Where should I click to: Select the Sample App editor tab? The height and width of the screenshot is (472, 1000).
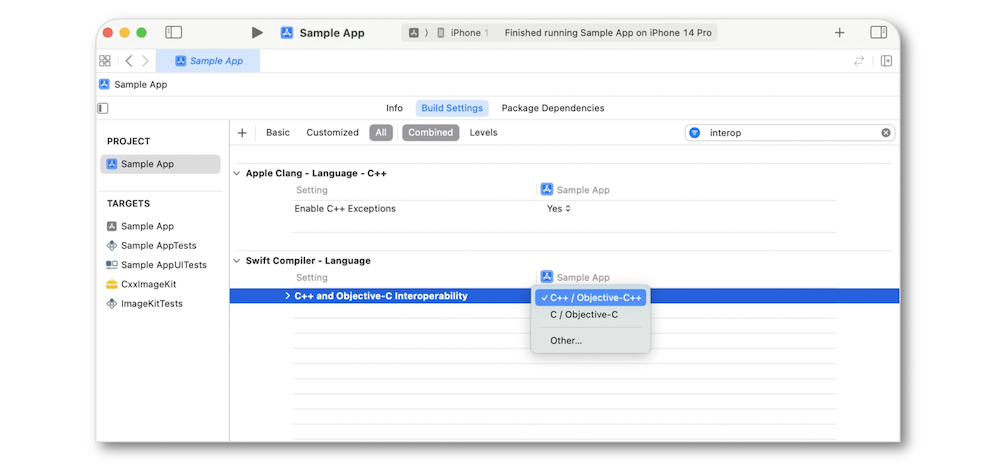(x=208, y=61)
